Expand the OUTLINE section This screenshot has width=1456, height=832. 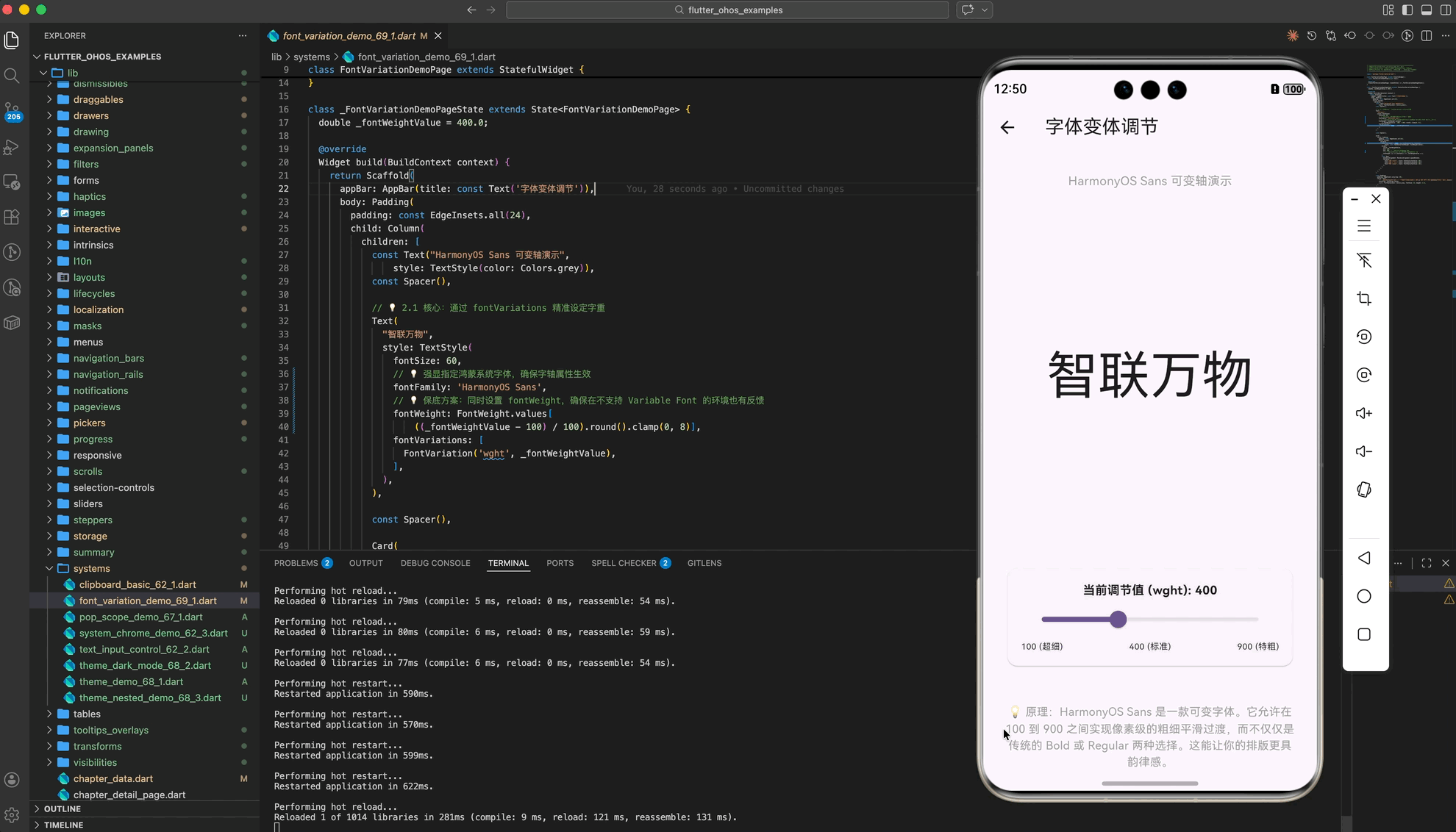click(x=63, y=808)
